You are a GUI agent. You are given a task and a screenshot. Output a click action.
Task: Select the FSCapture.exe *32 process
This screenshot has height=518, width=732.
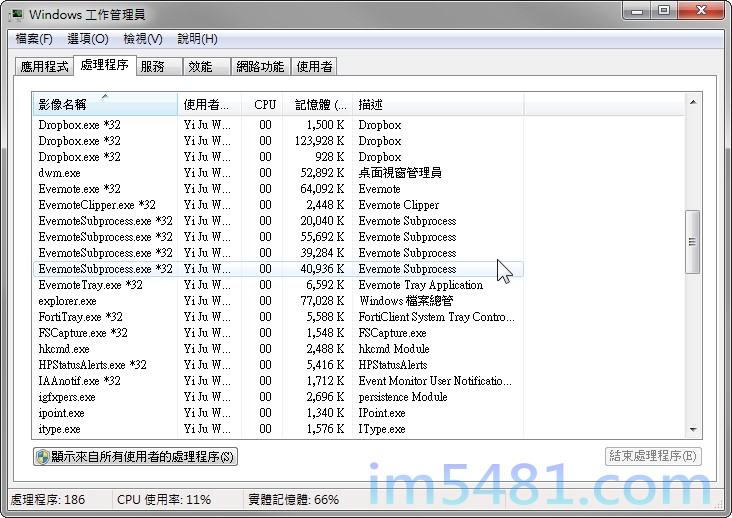pos(278,333)
